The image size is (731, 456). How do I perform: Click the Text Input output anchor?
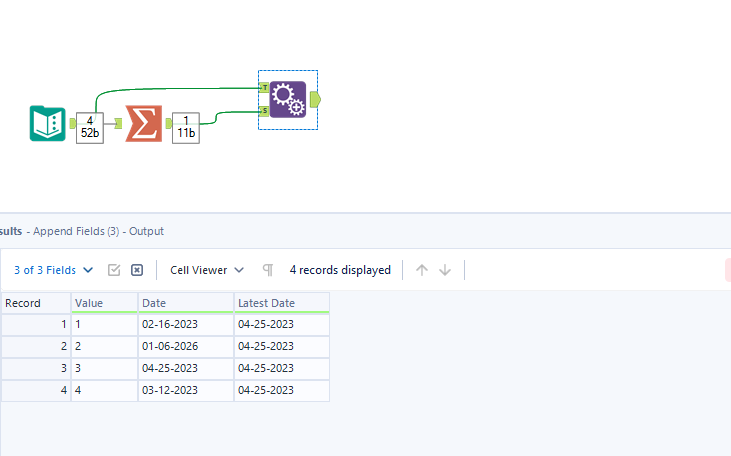[72, 124]
